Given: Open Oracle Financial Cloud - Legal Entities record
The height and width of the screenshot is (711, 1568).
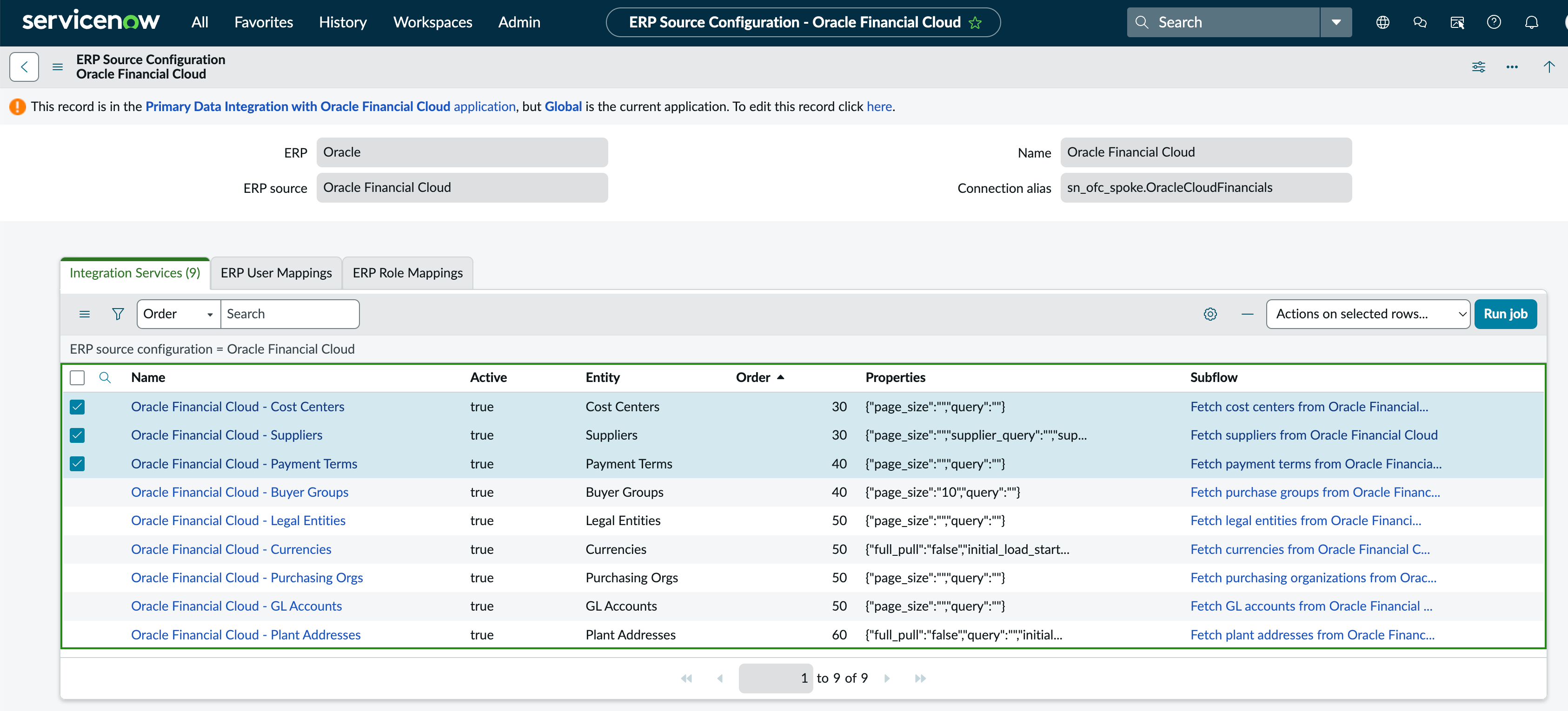Looking at the screenshot, I should [x=239, y=520].
